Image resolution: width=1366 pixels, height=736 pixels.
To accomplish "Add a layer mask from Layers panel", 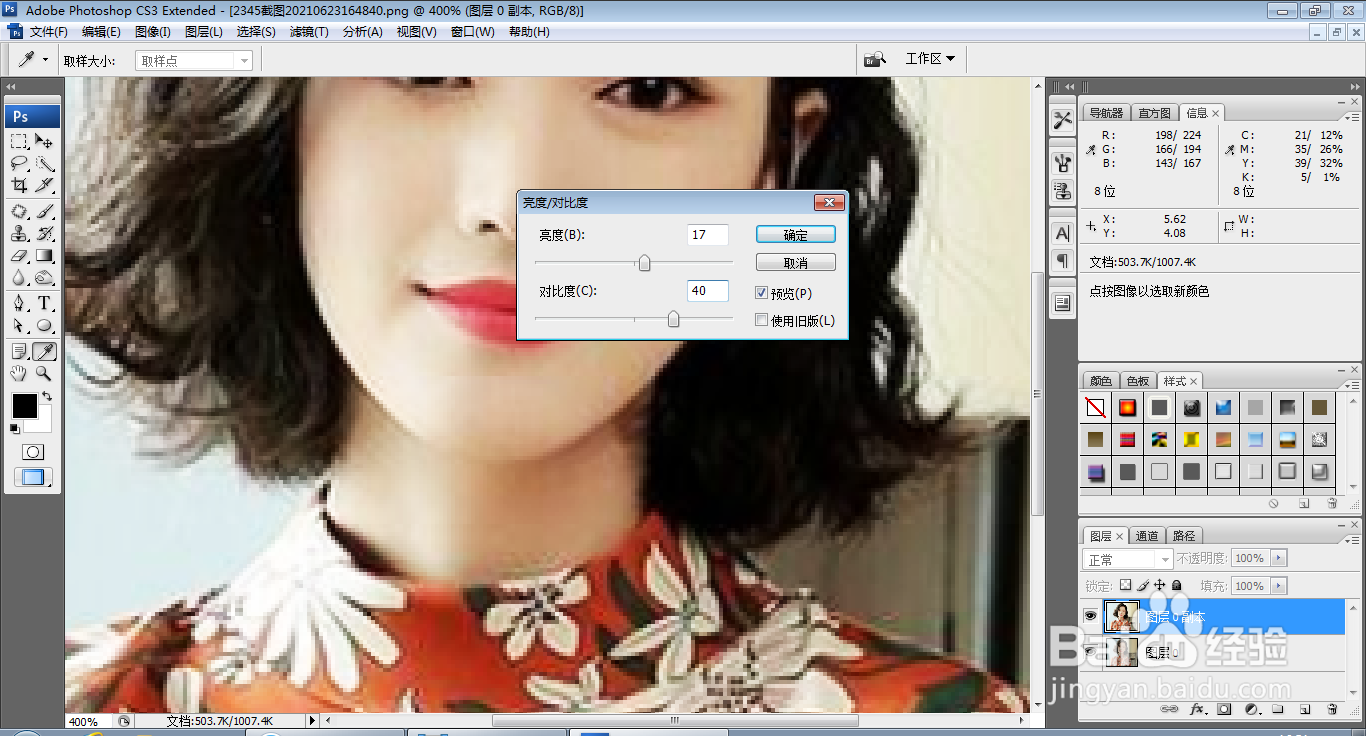I will click(1224, 709).
